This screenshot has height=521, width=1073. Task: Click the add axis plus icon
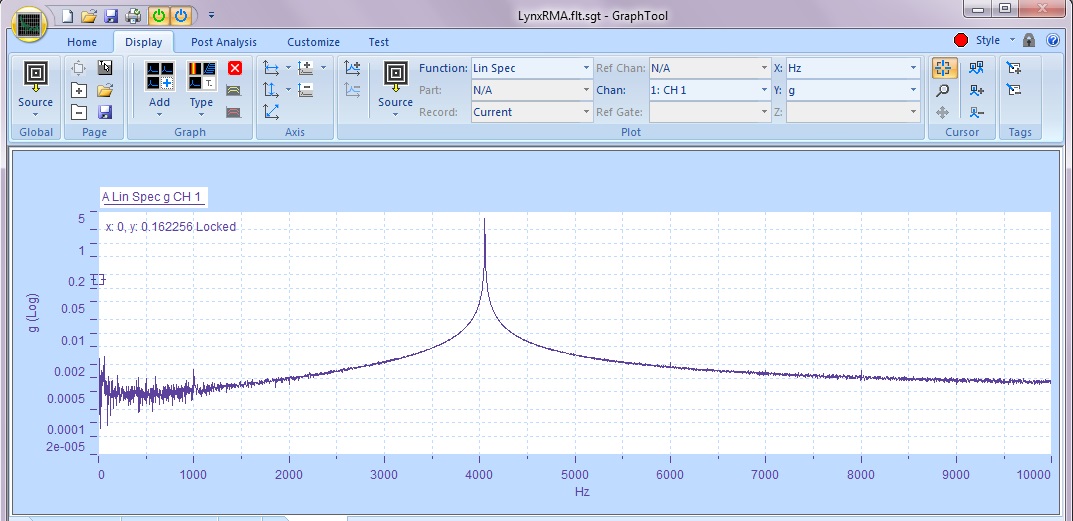(x=305, y=68)
